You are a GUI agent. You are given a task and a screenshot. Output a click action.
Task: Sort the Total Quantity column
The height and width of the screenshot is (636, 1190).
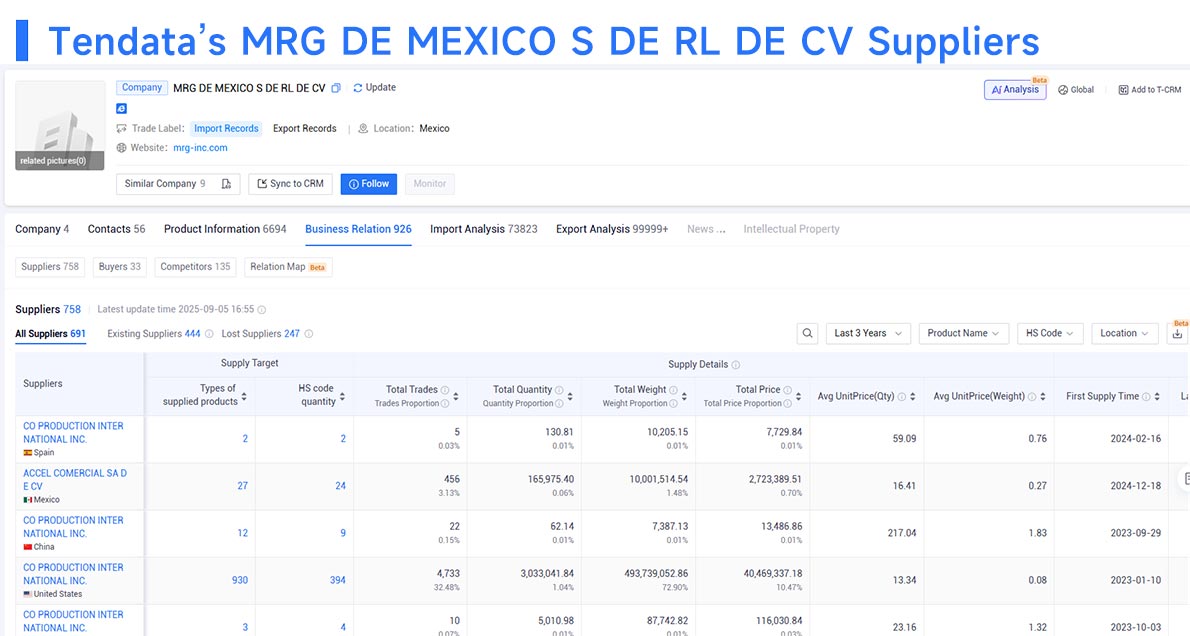(x=570, y=397)
